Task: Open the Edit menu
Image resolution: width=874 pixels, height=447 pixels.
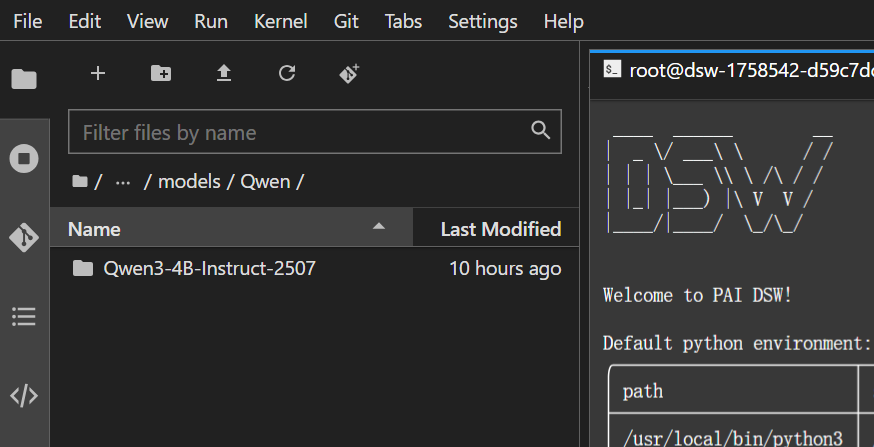Action: [x=85, y=21]
